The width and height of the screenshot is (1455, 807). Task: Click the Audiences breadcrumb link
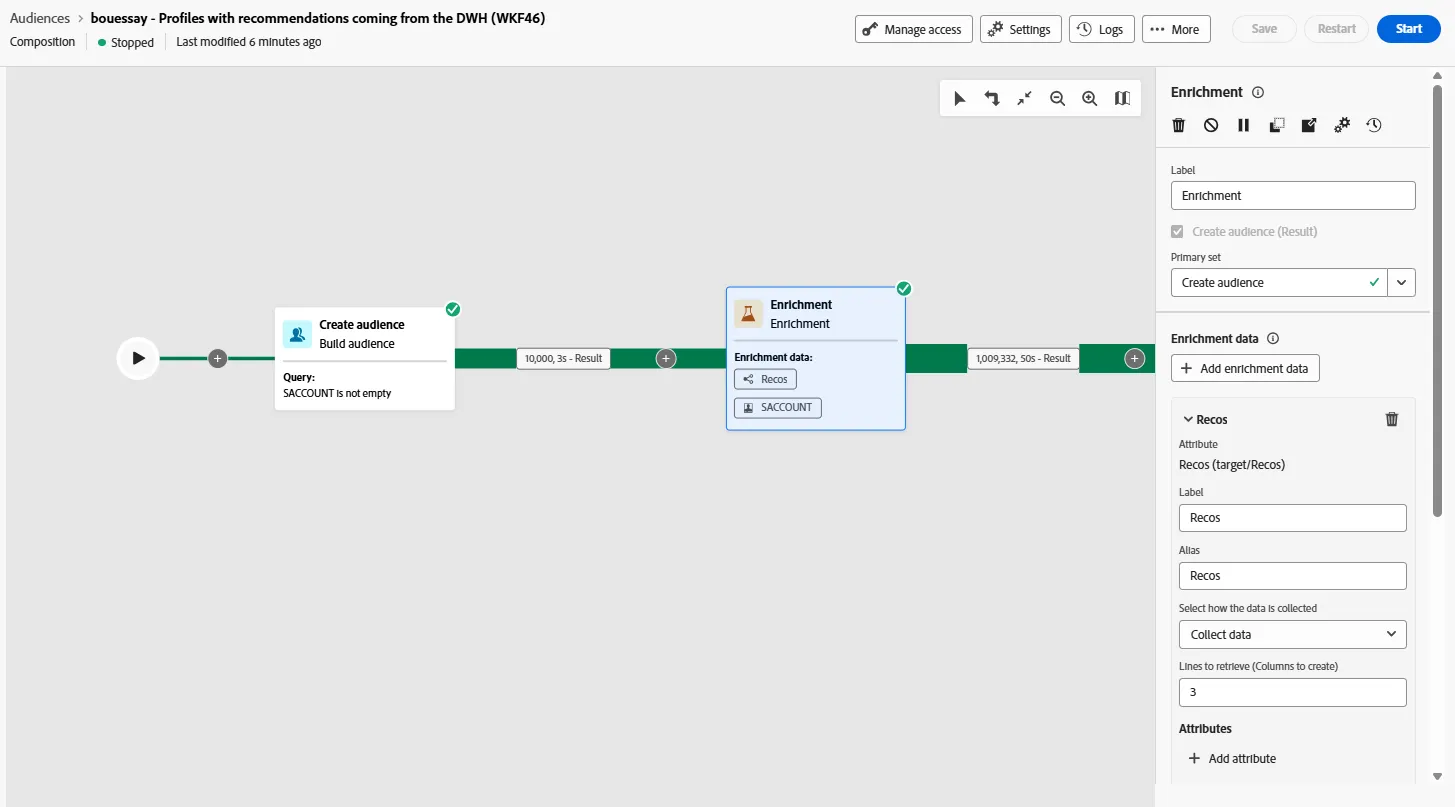pyautogui.click(x=40, y=18)
